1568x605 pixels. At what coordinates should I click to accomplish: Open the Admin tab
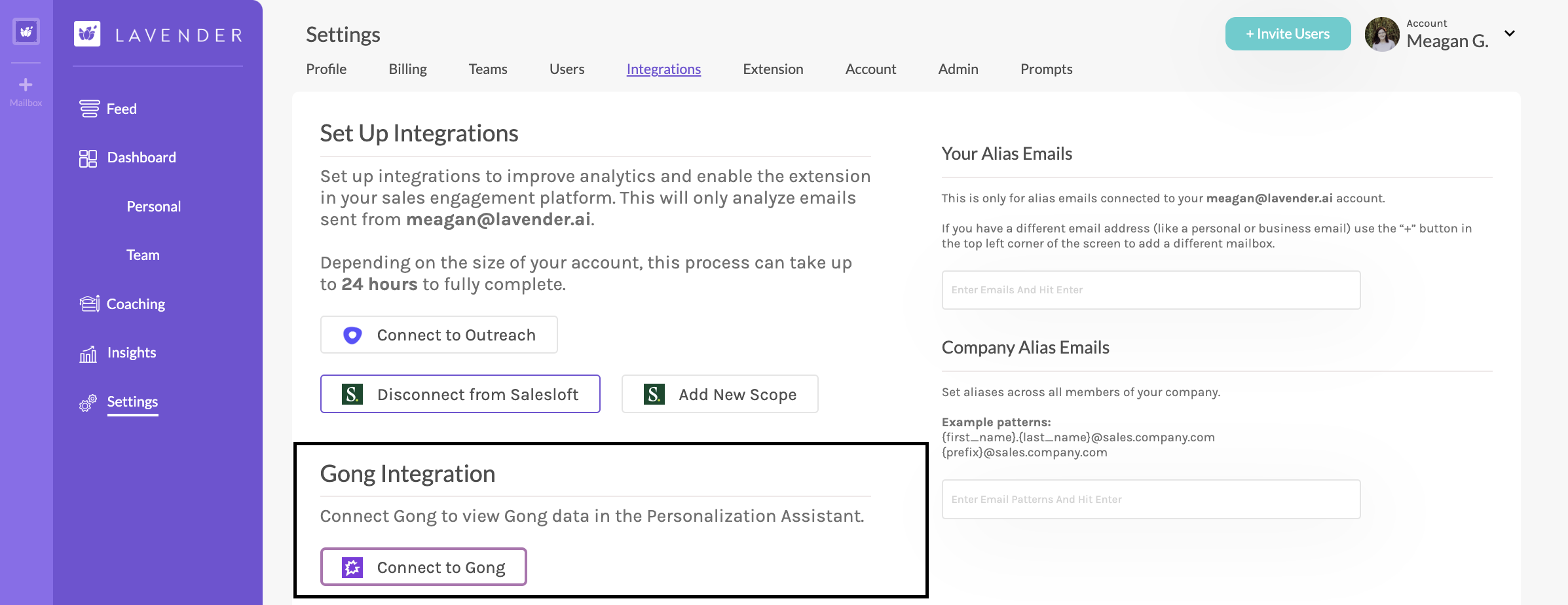958,69
